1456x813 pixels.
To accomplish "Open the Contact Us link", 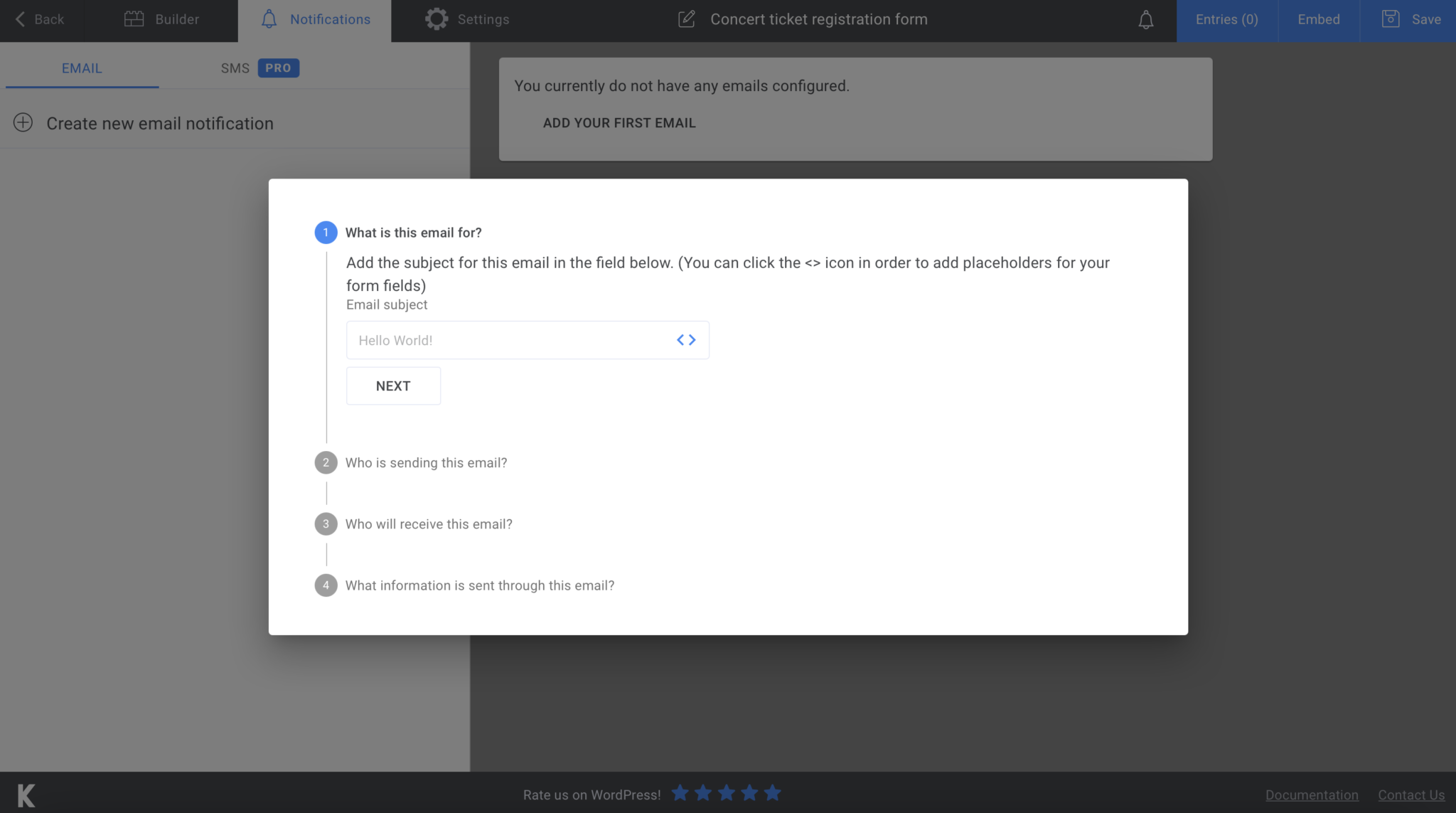I will tap(1411, 795).
